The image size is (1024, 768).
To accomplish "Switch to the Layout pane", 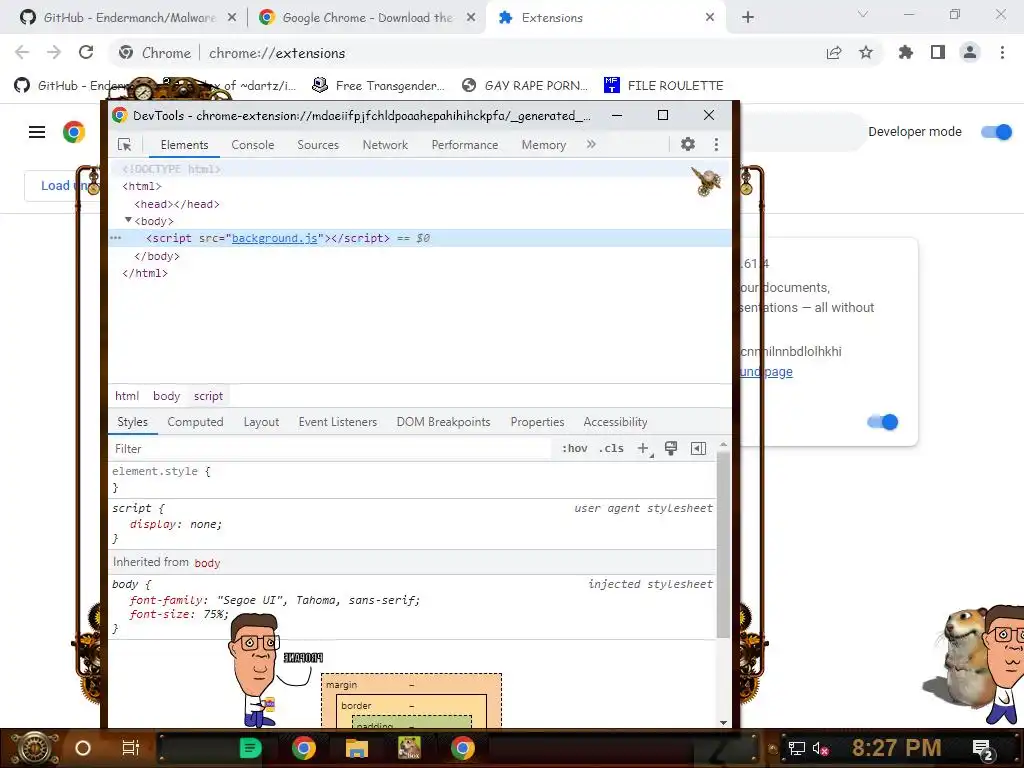I will click(x=261, y=422).
